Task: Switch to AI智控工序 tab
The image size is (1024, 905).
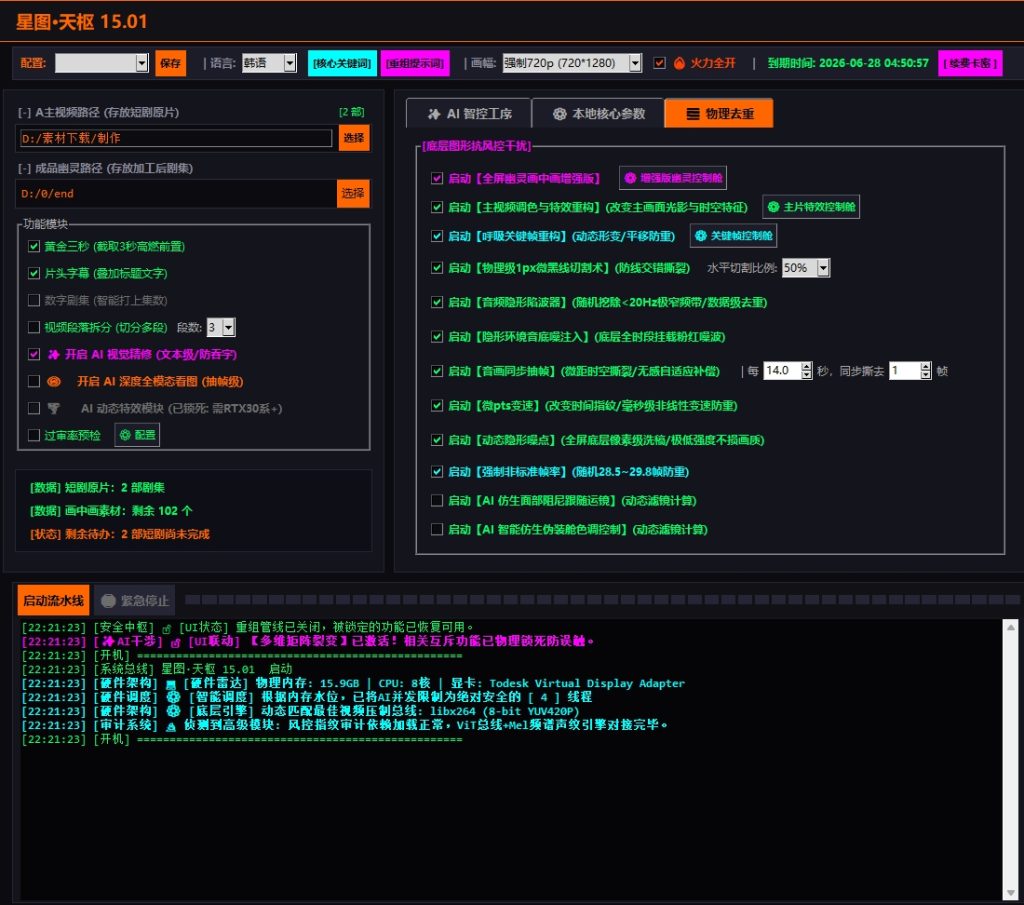Action: pyautogui.click(x=469, y=114)
